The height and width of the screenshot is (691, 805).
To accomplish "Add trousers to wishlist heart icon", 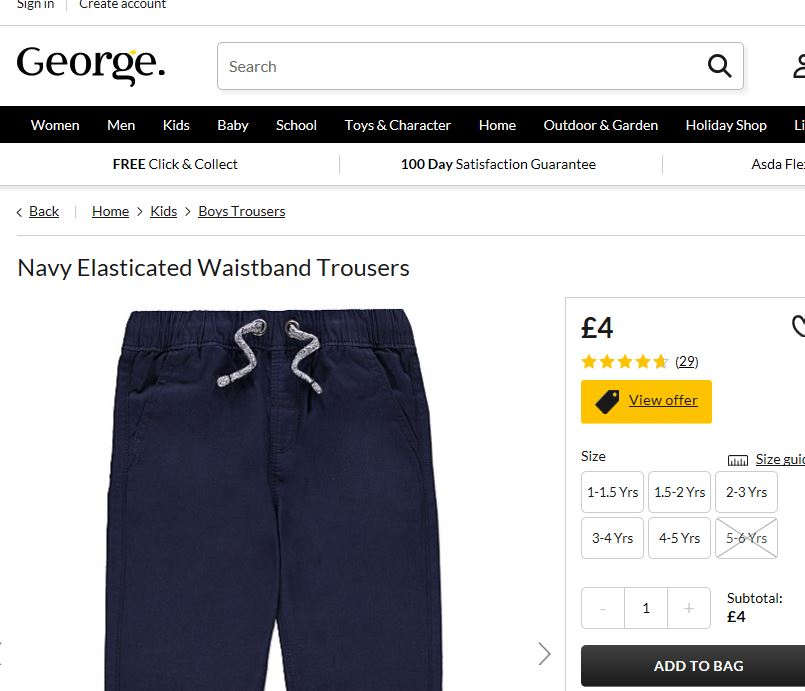I will [798, 326].
